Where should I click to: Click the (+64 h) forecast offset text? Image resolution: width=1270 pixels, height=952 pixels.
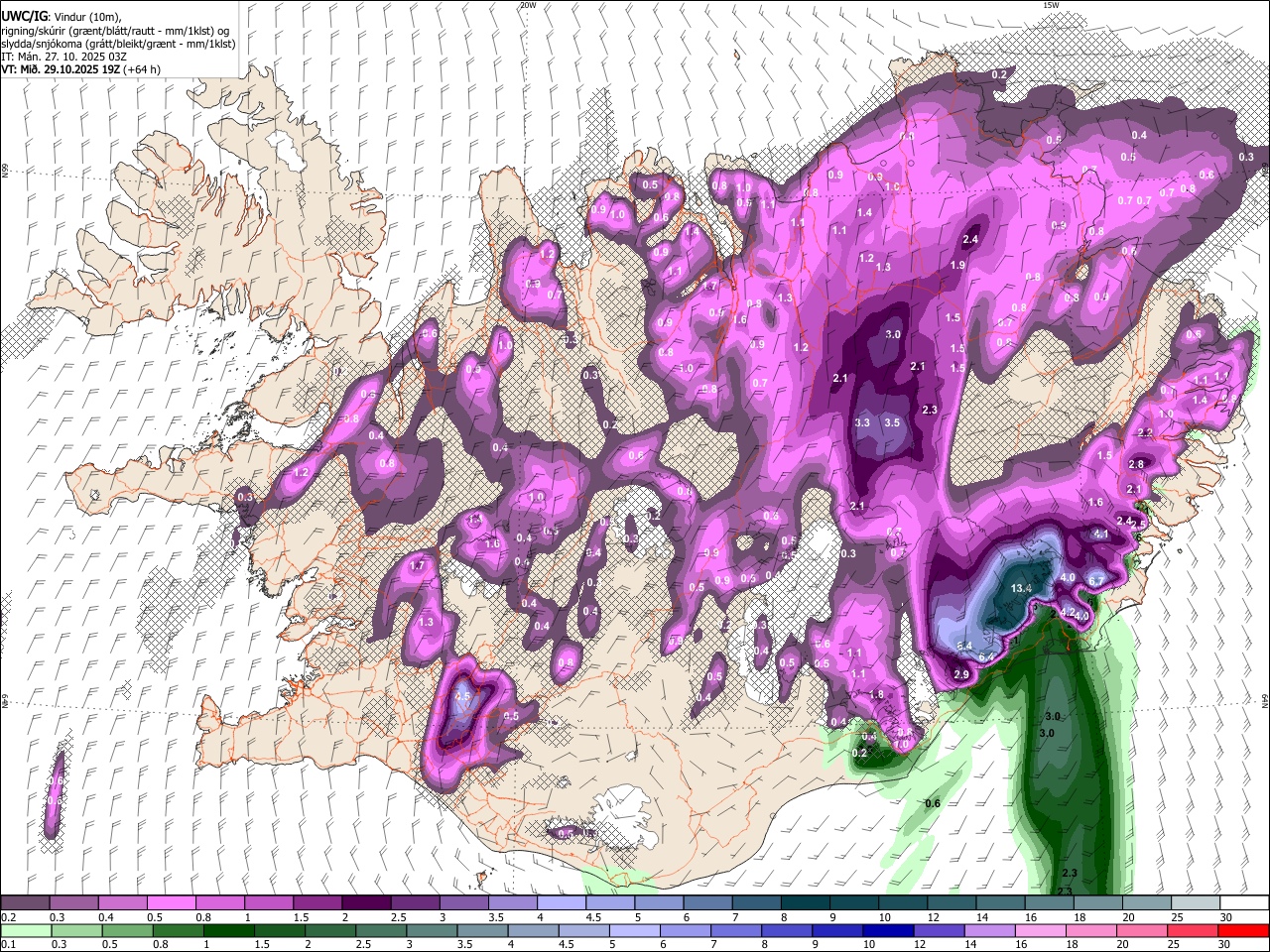142,69
